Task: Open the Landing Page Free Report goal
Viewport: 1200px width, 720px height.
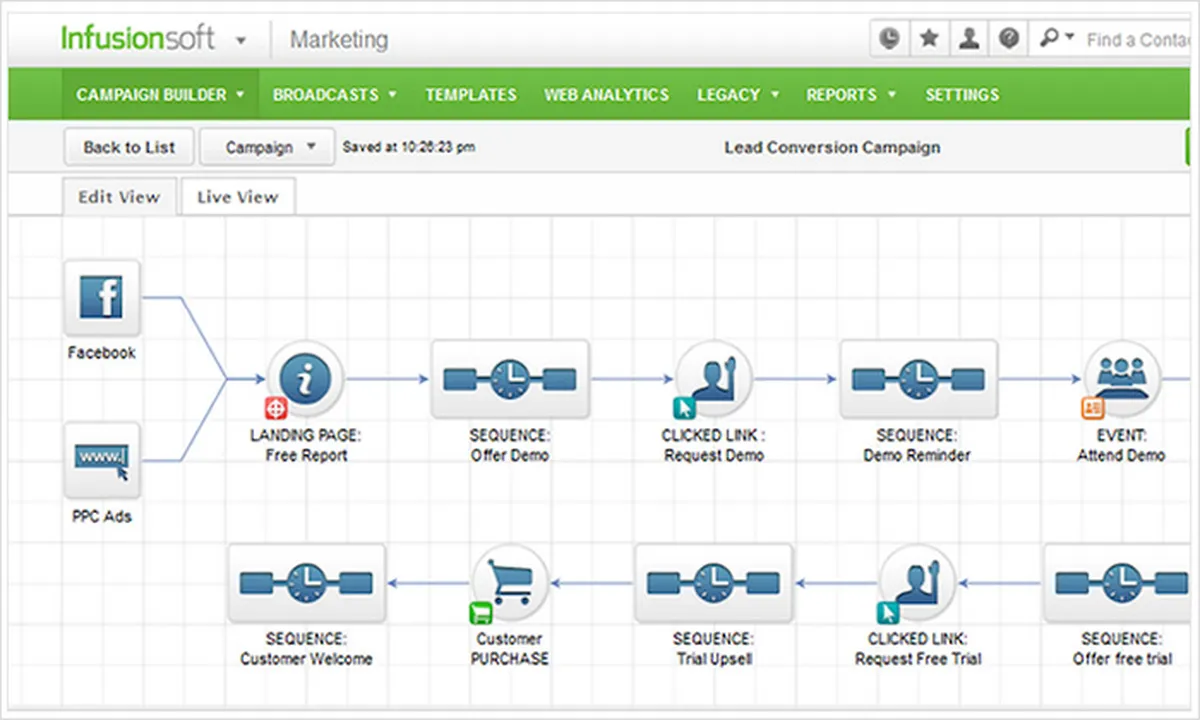Action: pos(306,379)
